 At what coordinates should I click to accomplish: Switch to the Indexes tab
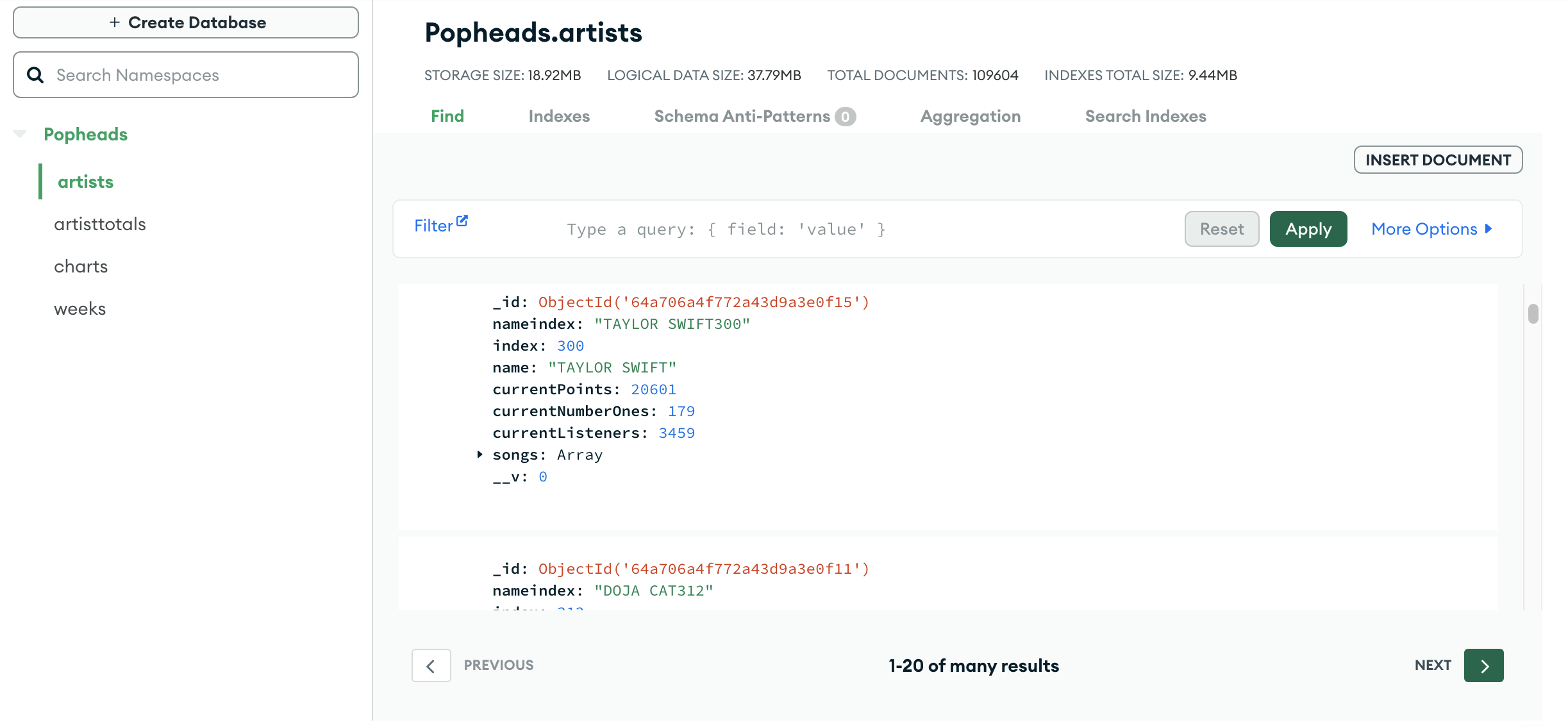tap(558, 116)
